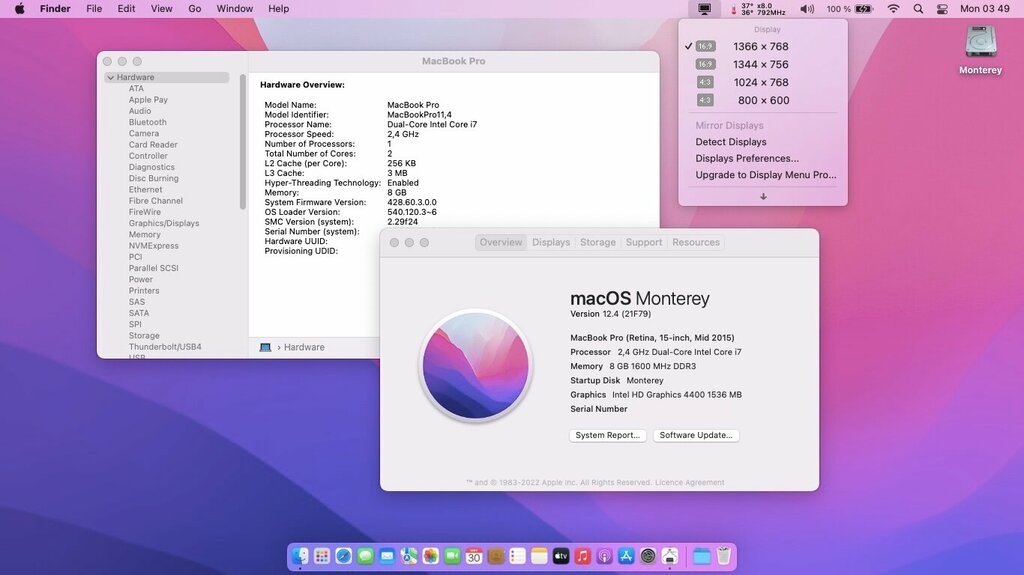Collapse the Hardware tree section
Viewport: 1024px width, 575px height.
(x=110, y=77)
